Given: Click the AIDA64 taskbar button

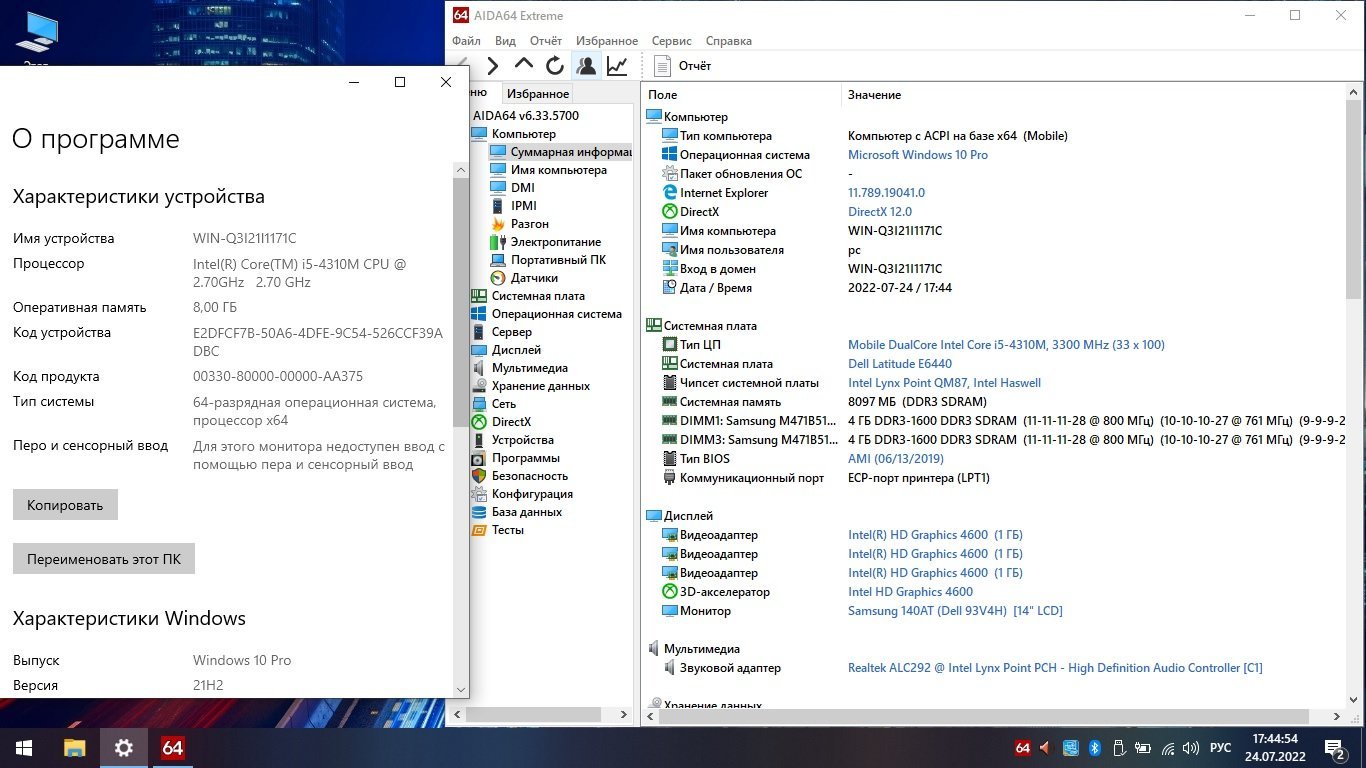Looking at the screenshot, I should point(172,748).
